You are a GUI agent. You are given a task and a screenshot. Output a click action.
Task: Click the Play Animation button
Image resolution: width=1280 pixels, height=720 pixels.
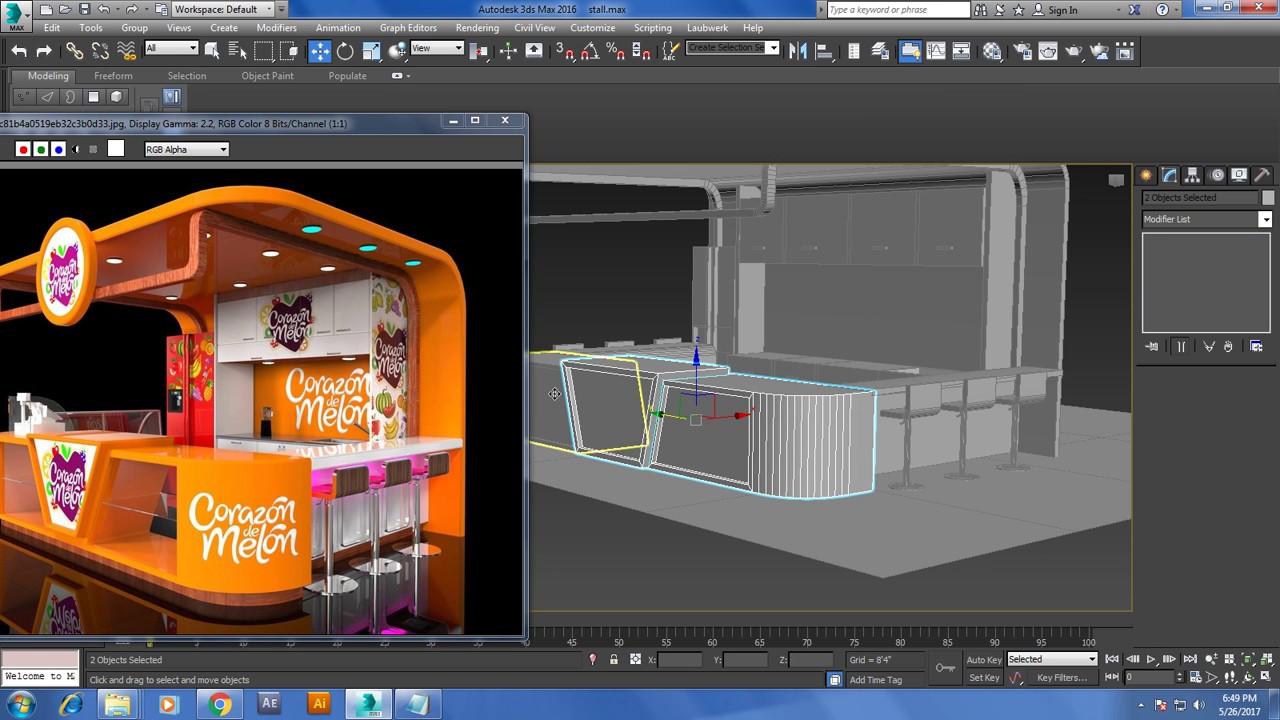coord(1150,659)
